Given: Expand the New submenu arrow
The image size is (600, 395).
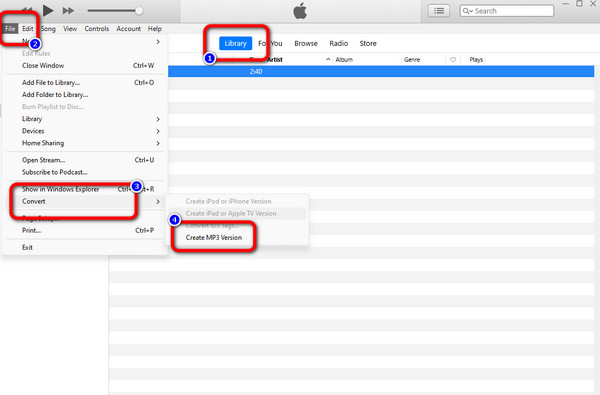Looking at the screenshot, I should click(x=158, y=41).
